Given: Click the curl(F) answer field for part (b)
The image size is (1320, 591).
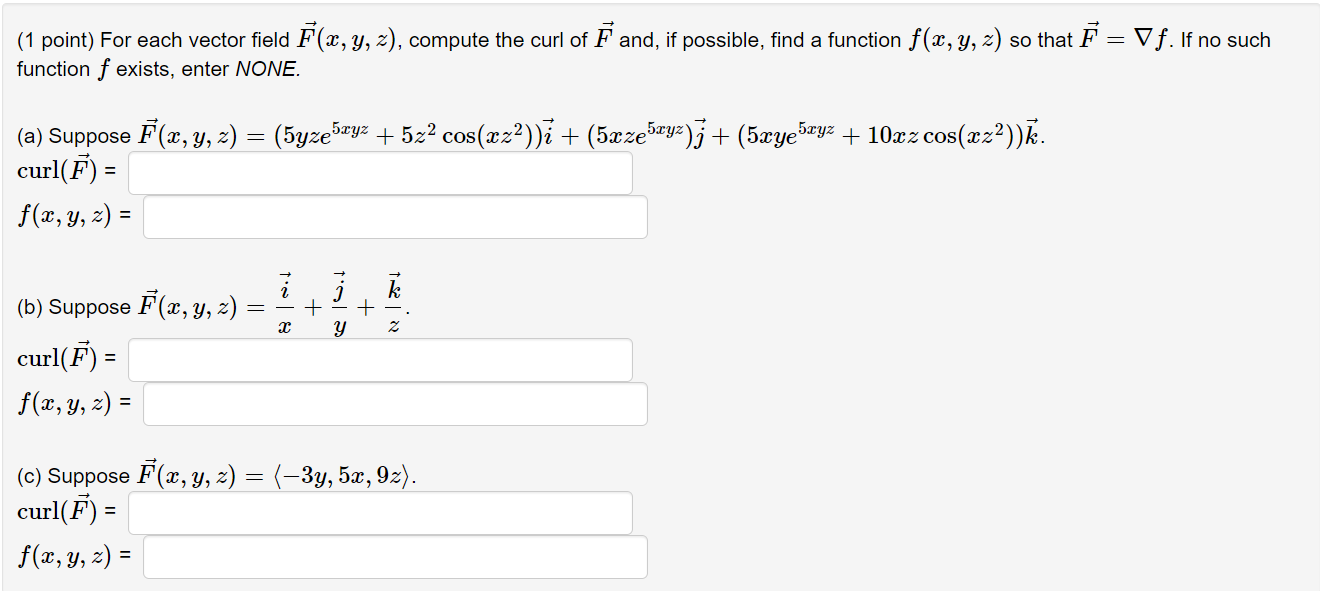Looking at the screenshot, I should click(380, 359).
